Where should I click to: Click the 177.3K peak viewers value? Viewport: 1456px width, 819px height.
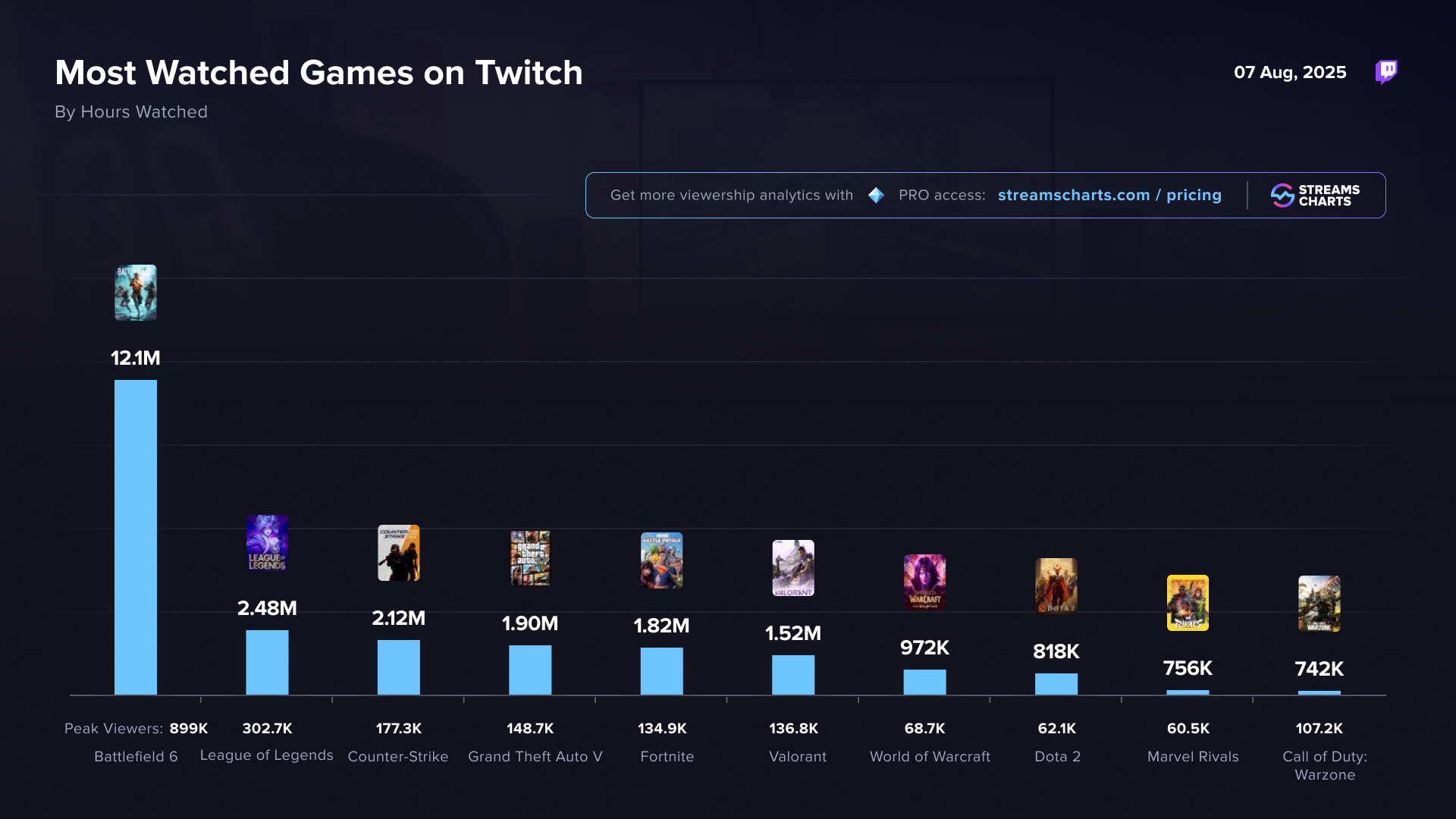399,729
